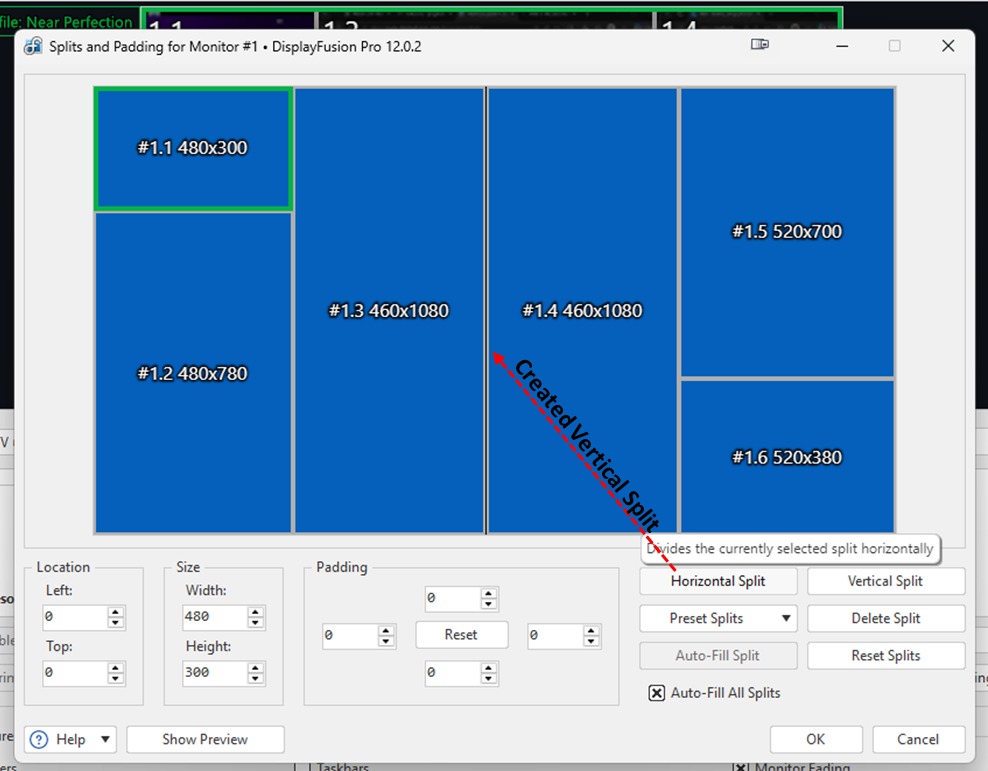Screen dimensions: 988x771
Task: Open the Preset Splits dropdown
Action: (x=718, y=618)
